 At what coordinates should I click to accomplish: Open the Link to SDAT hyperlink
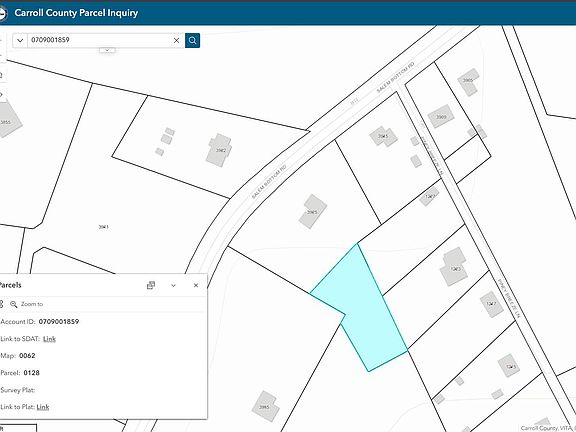click(x=49, y=339)
